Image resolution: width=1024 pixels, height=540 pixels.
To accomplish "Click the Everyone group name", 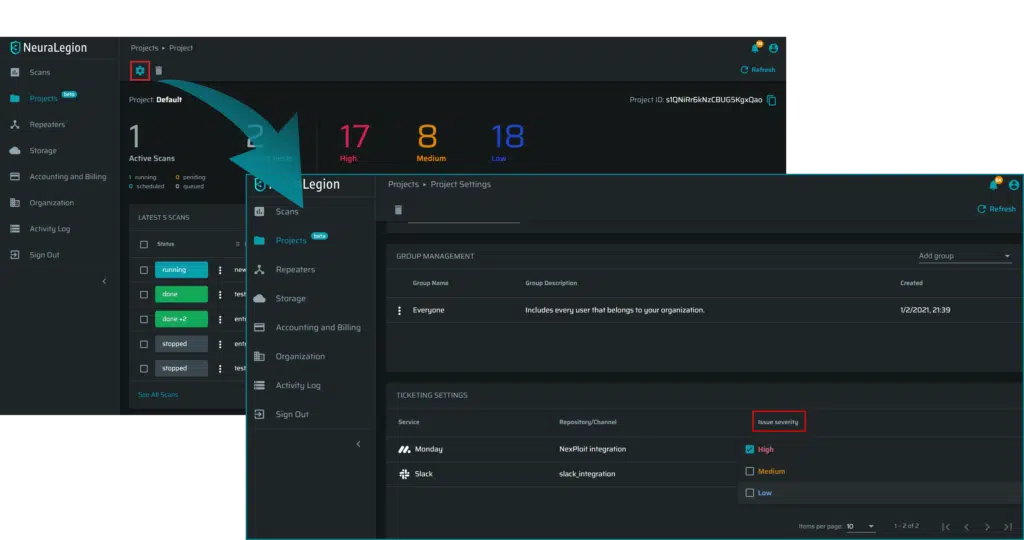I will click(x=428, y=310).
